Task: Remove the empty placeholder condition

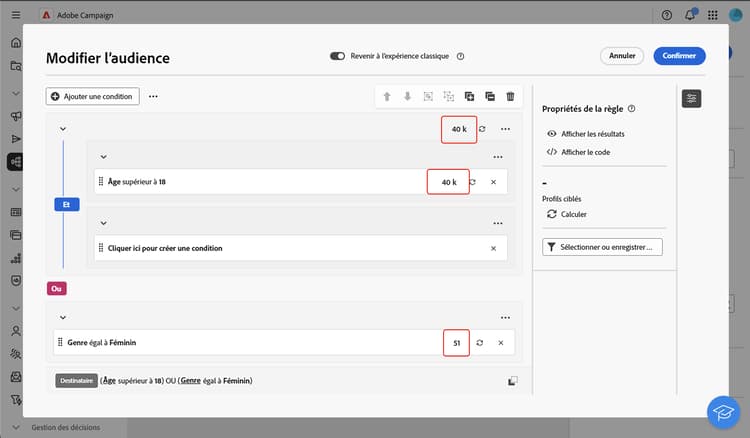Action: tap(493, 249)
